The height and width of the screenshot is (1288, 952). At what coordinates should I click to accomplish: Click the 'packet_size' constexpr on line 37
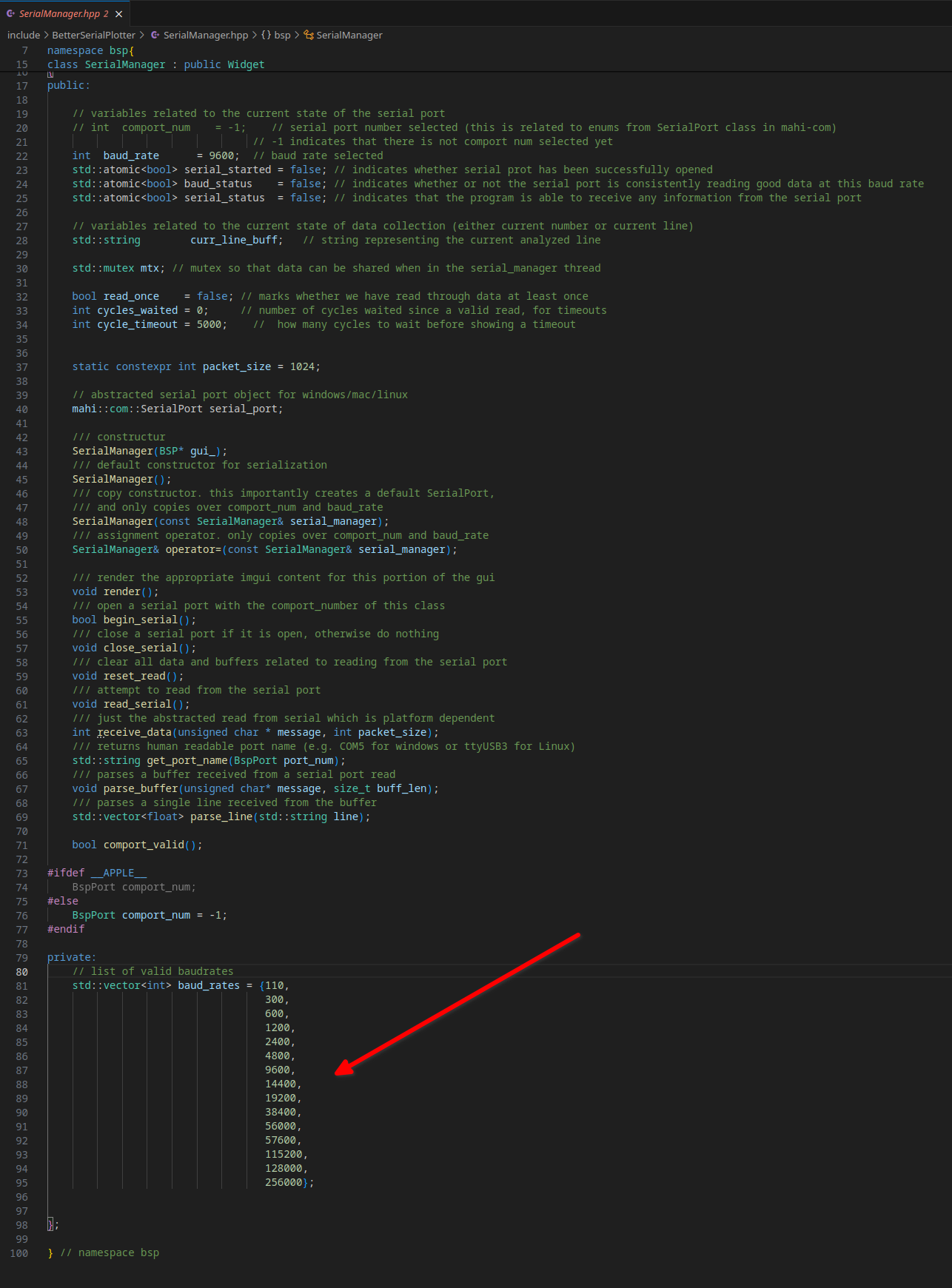[237, 367]
